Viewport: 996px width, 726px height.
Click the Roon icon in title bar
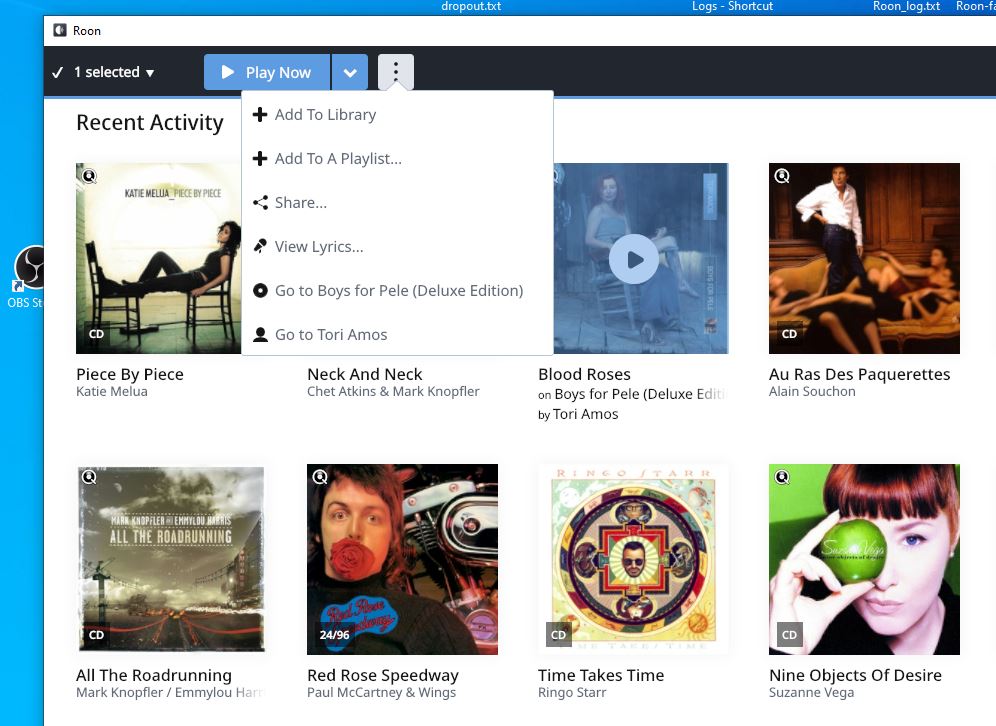[60, 30]
